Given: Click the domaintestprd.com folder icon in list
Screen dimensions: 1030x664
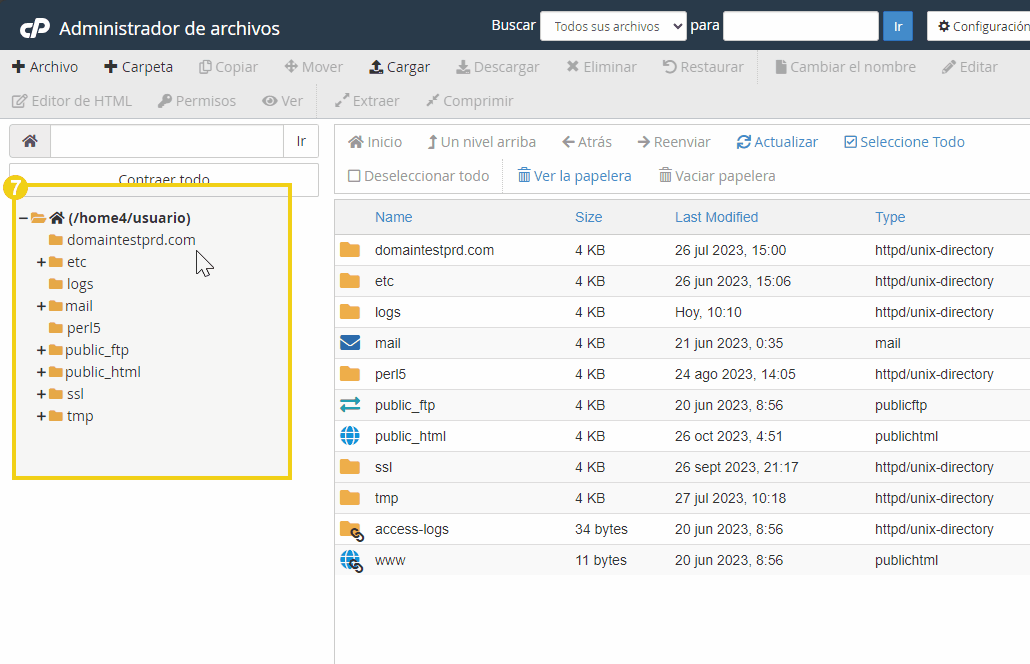Looking at the screenshot, I should pyautogui.click(x=350, y=250).
